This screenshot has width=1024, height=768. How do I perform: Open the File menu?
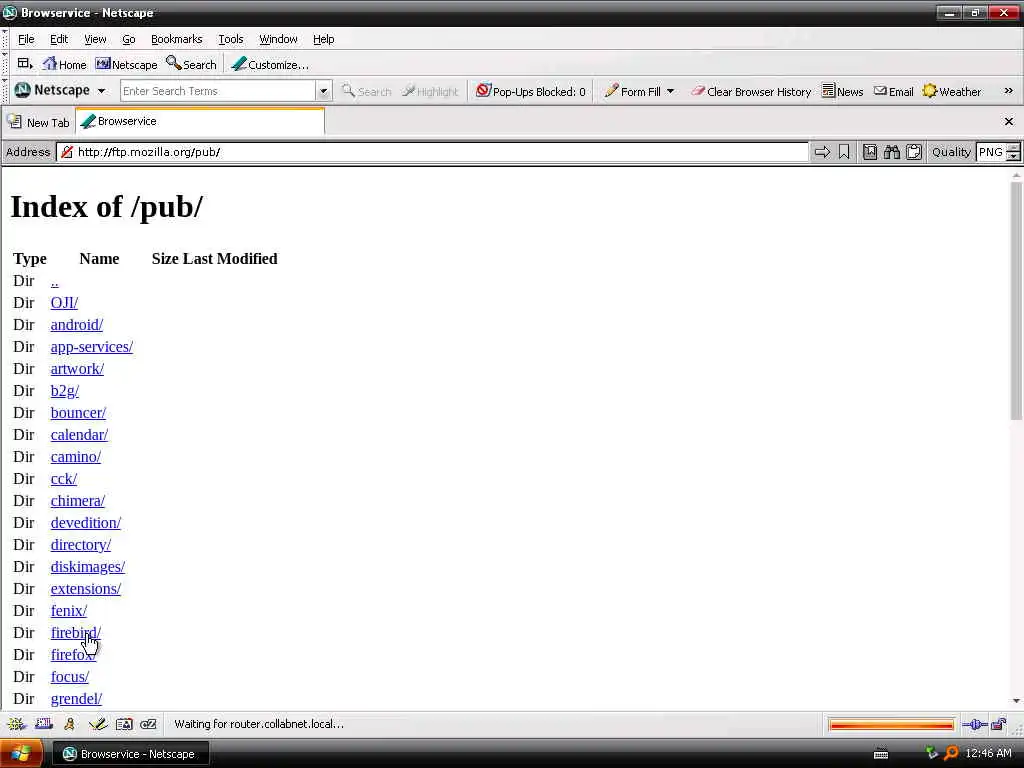[x=26, y=39]
